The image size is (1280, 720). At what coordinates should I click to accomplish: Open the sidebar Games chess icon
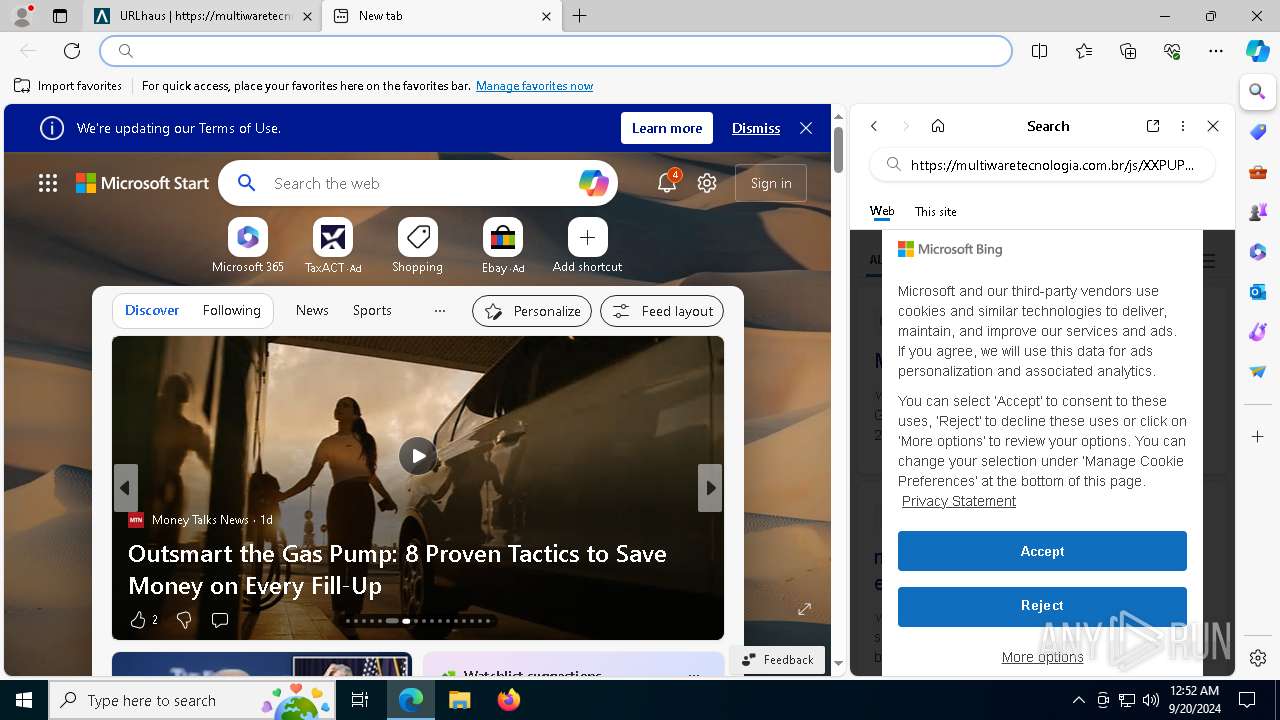1258,212
